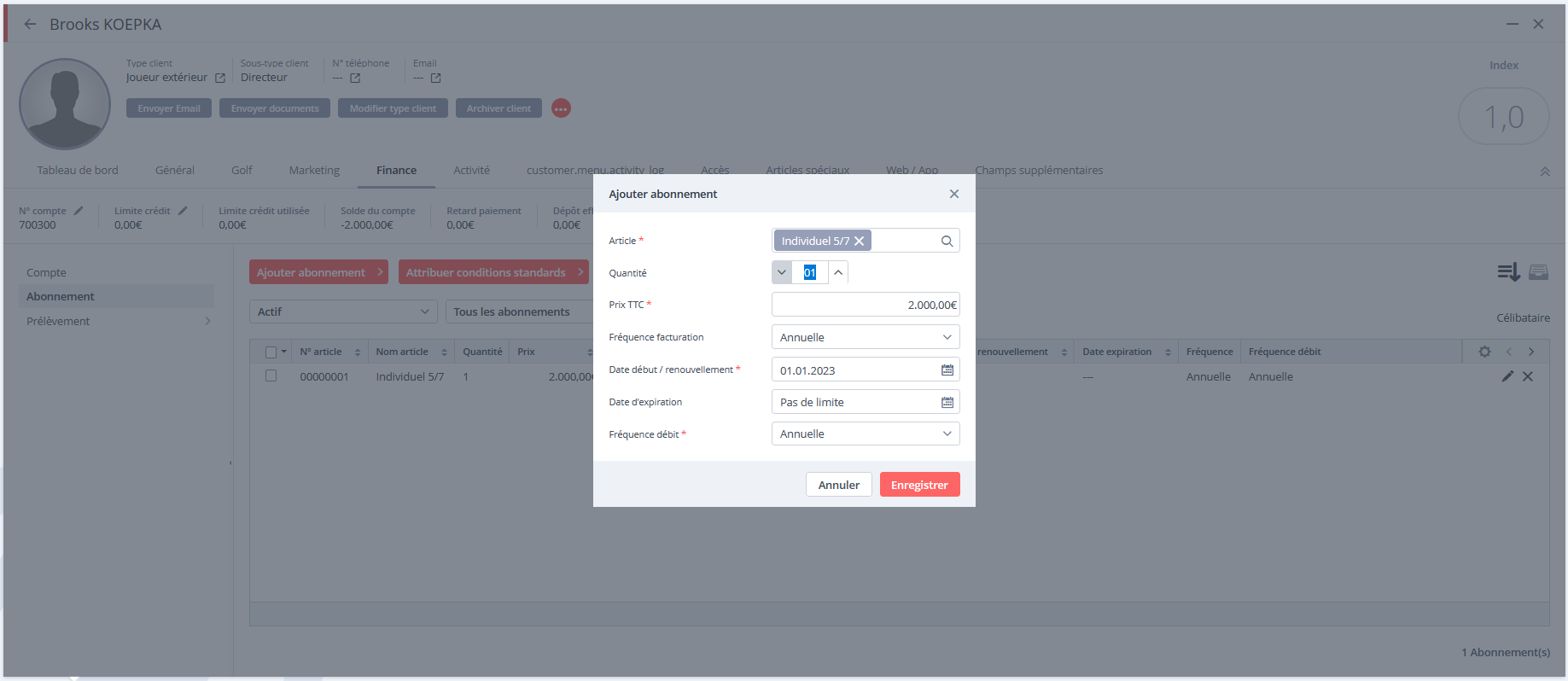
Task: Open the Email external link icon
Action: click(x=435, y=78)
